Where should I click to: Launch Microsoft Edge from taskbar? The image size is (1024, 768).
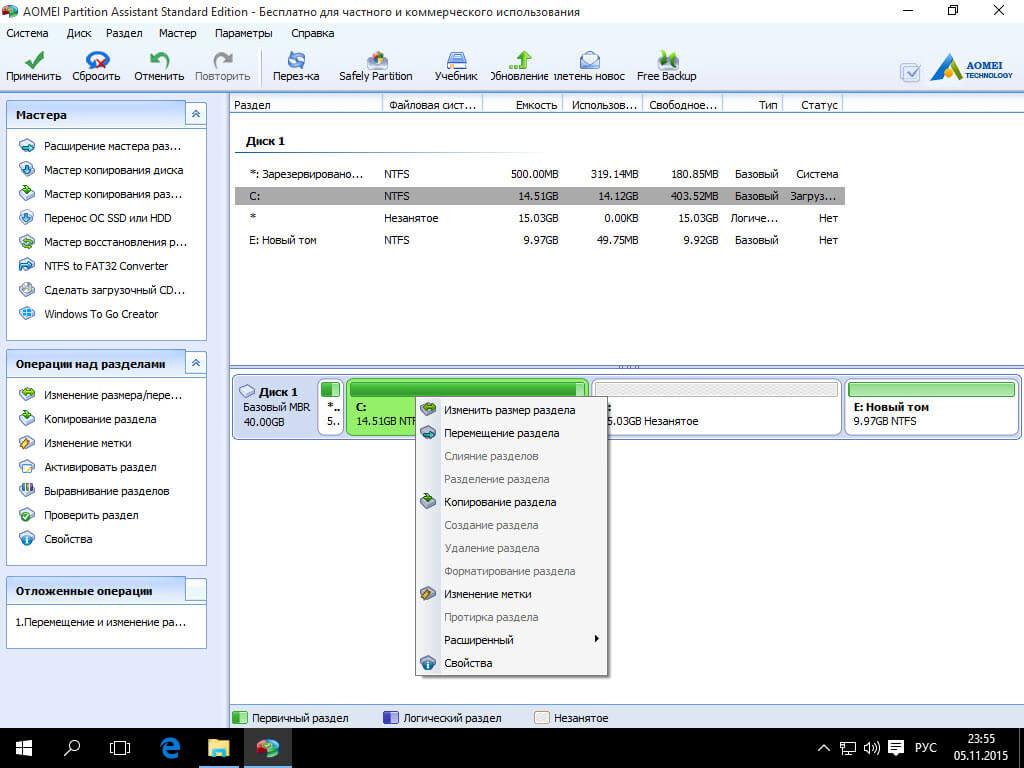[170, 748]
